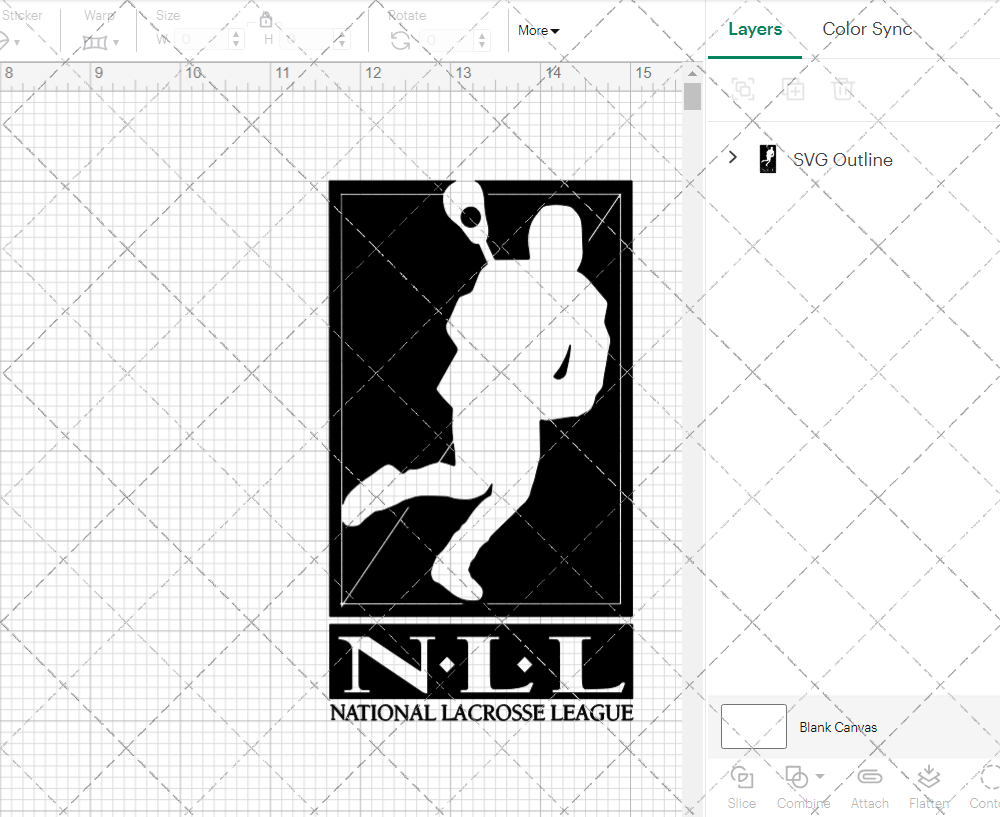Viewport: 1000px width, 817px height.
Task: Flatten the selected layers
Action: (x=928, y=787)
